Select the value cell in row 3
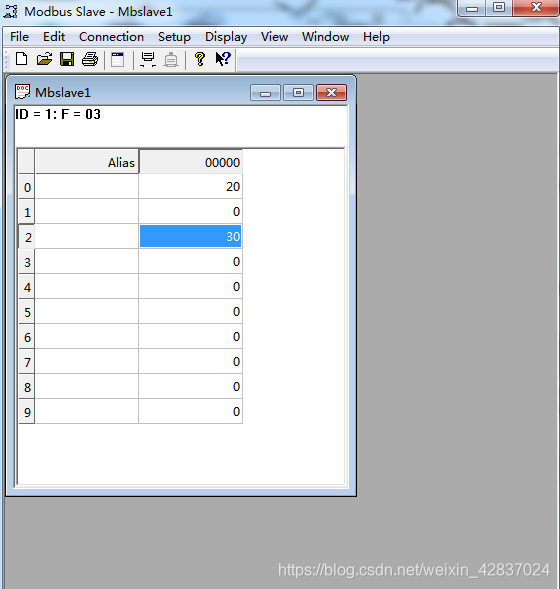 pos(190,261)
